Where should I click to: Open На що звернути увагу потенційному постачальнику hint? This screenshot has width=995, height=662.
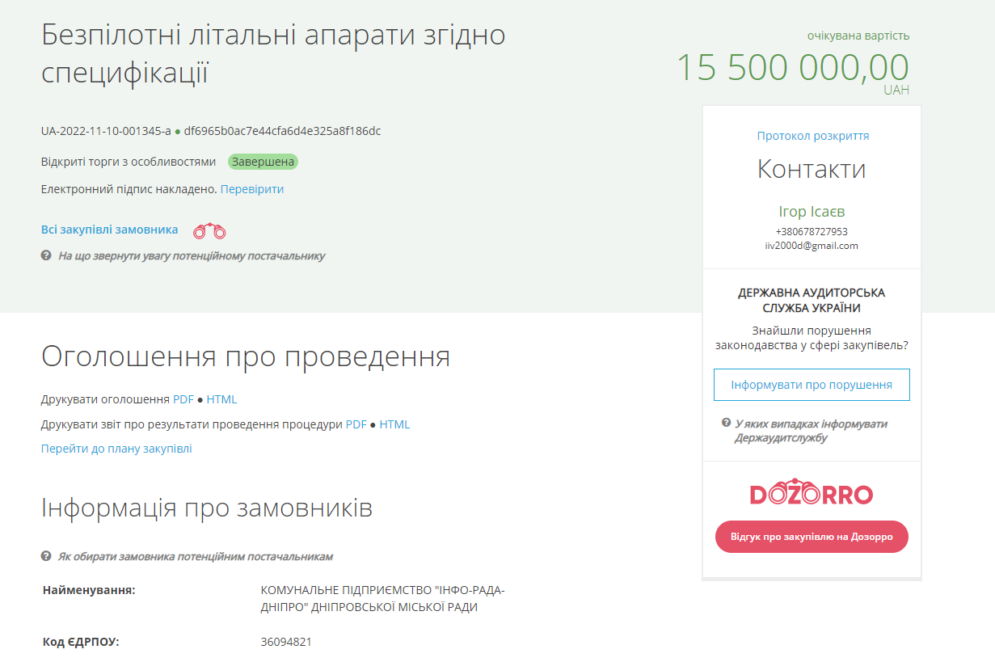tap(191, 256)
